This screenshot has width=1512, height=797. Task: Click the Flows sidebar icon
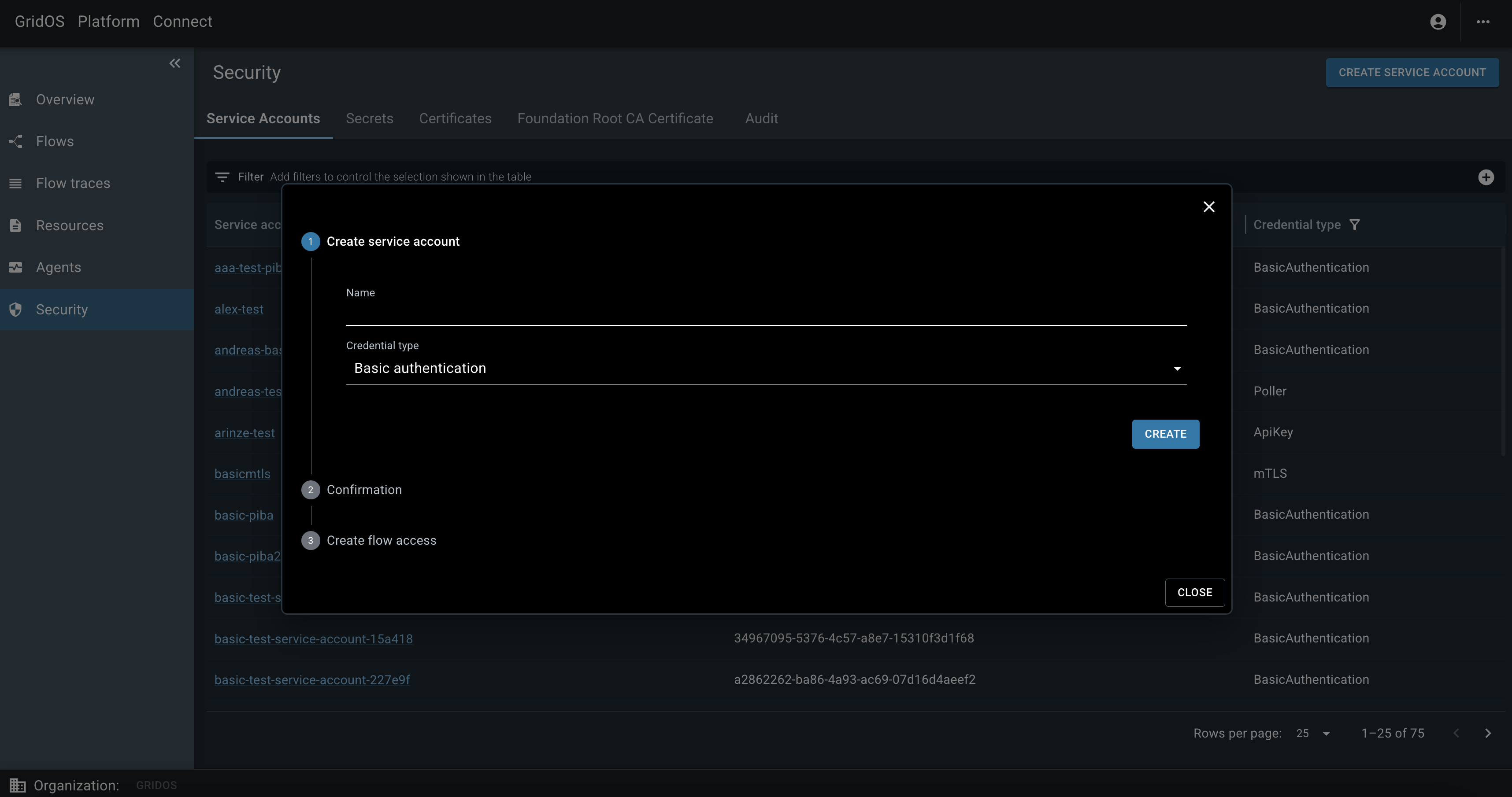pos(15,141)
